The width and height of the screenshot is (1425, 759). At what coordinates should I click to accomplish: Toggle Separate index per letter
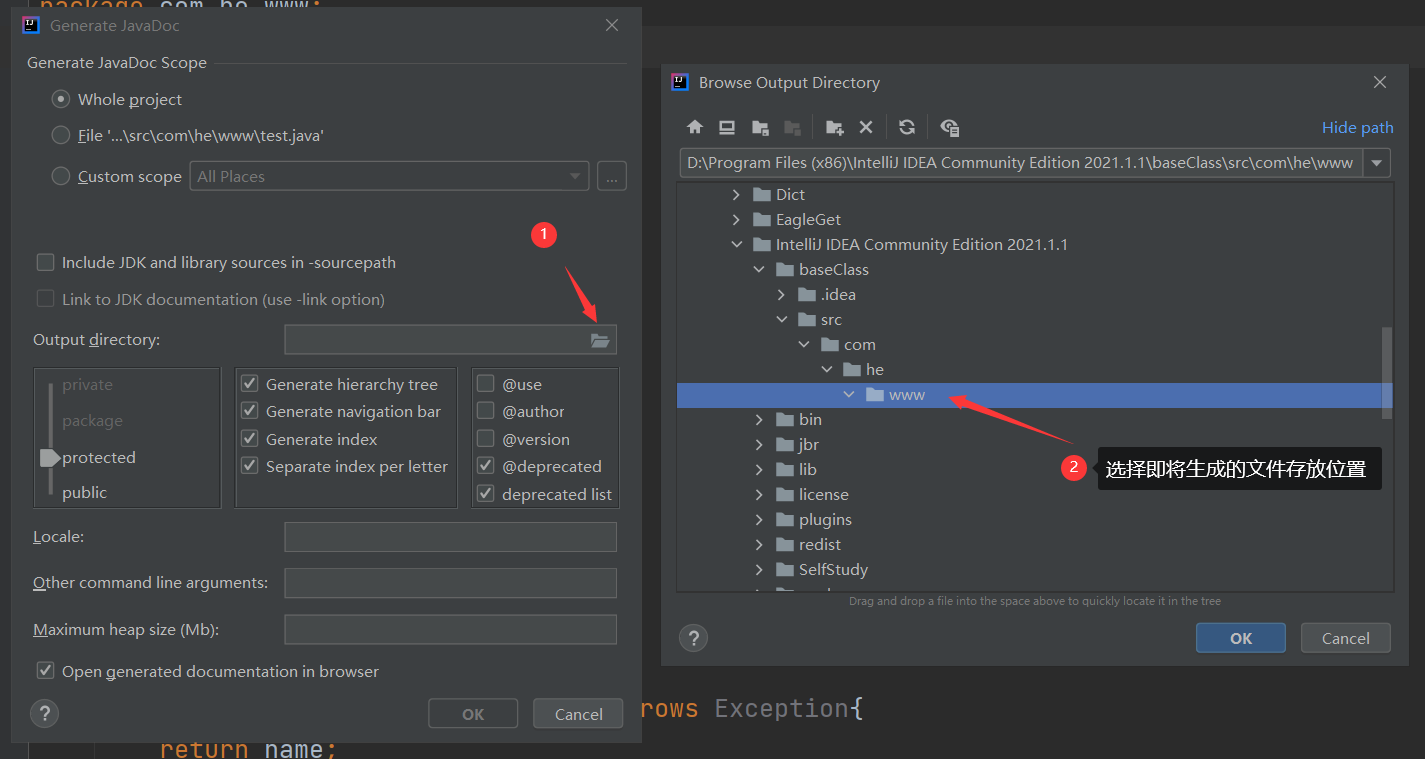pos(250,466)
